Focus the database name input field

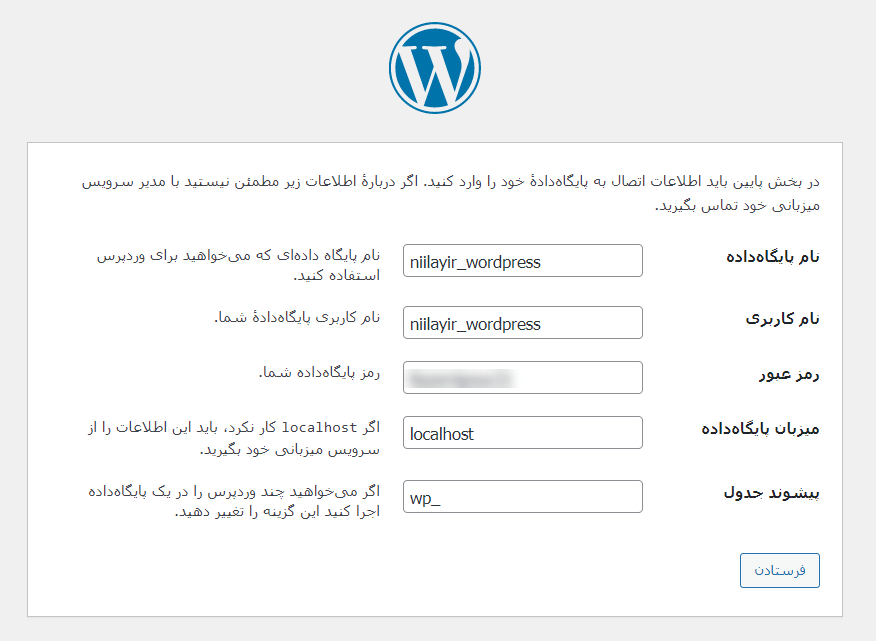click(522, 260)
